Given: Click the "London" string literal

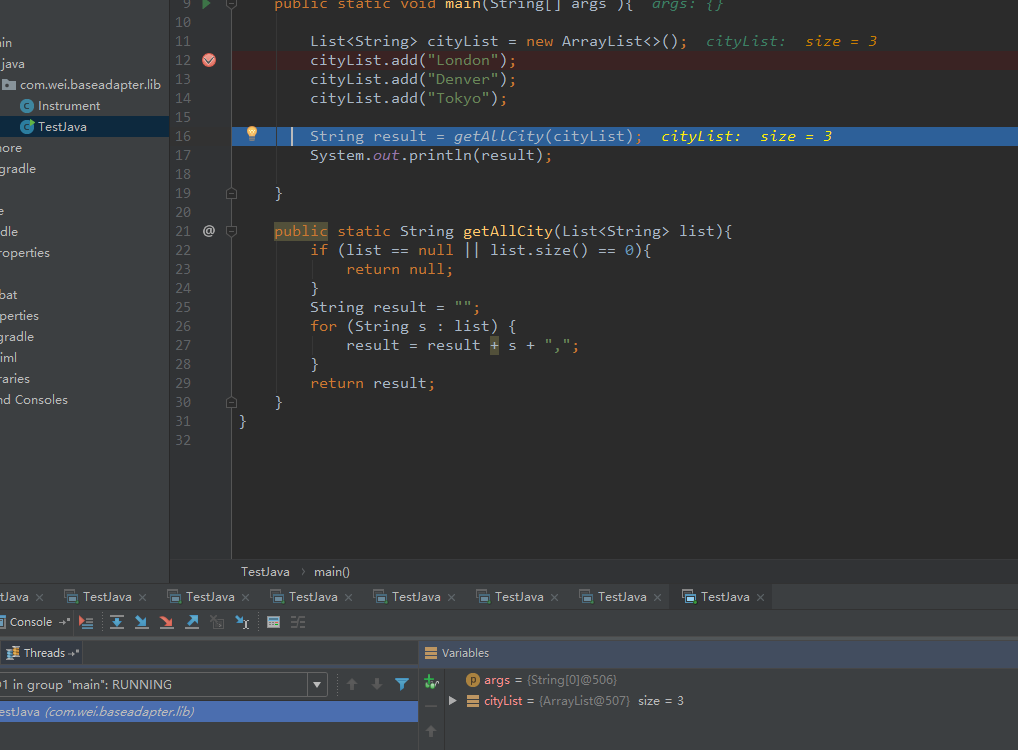Looking at the screenshot, I should coord(463,60).
